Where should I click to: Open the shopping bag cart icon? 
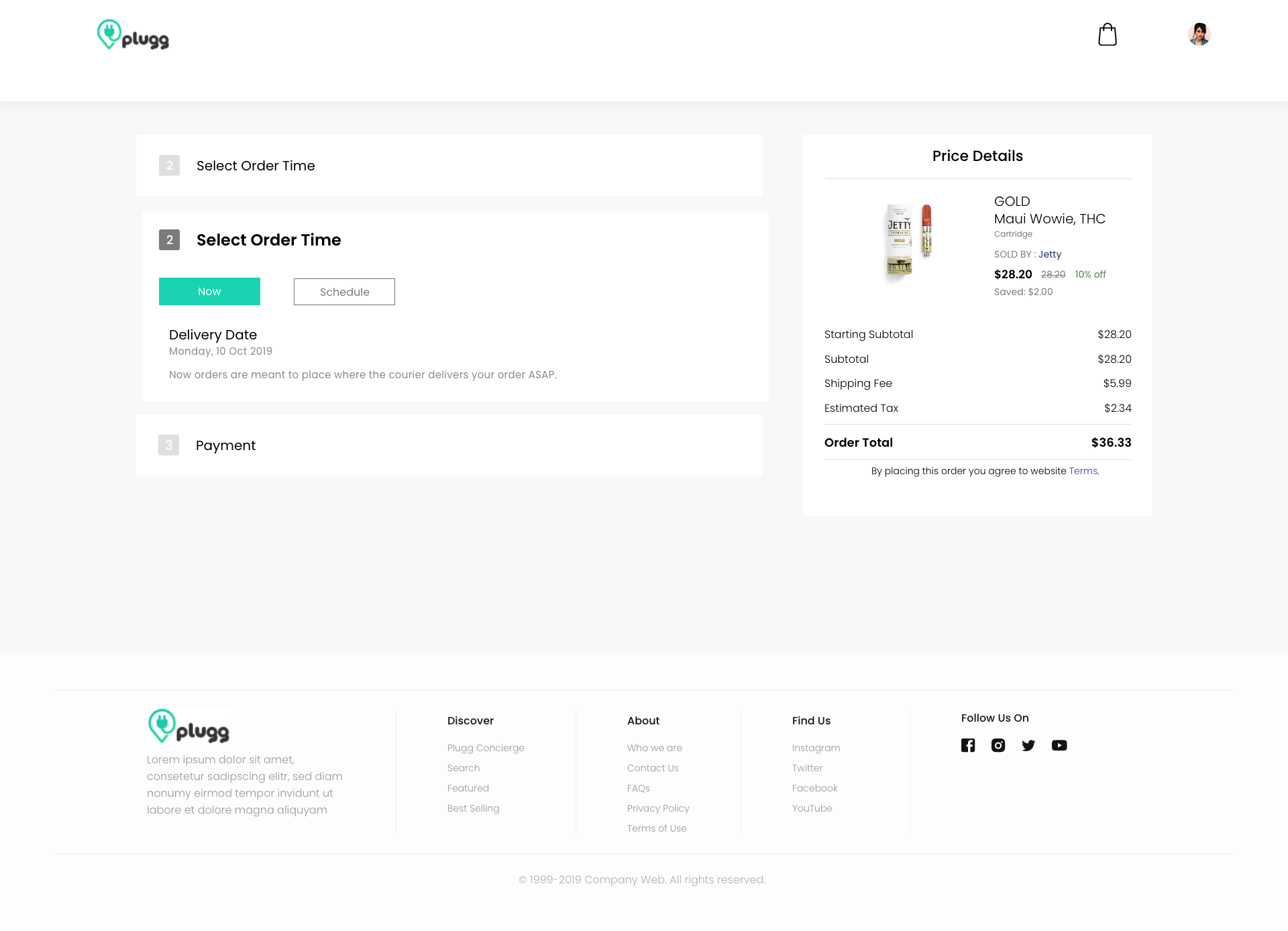[x=1108, y=34]
